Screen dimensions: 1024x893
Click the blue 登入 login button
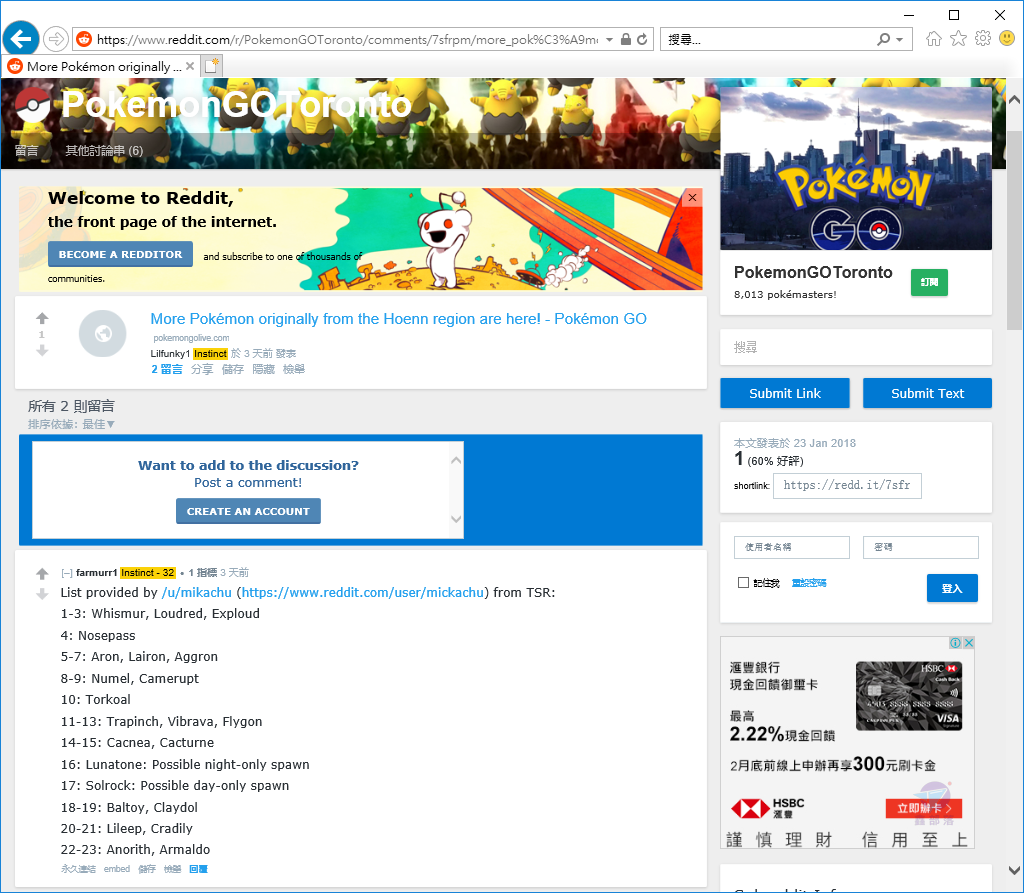952,588
